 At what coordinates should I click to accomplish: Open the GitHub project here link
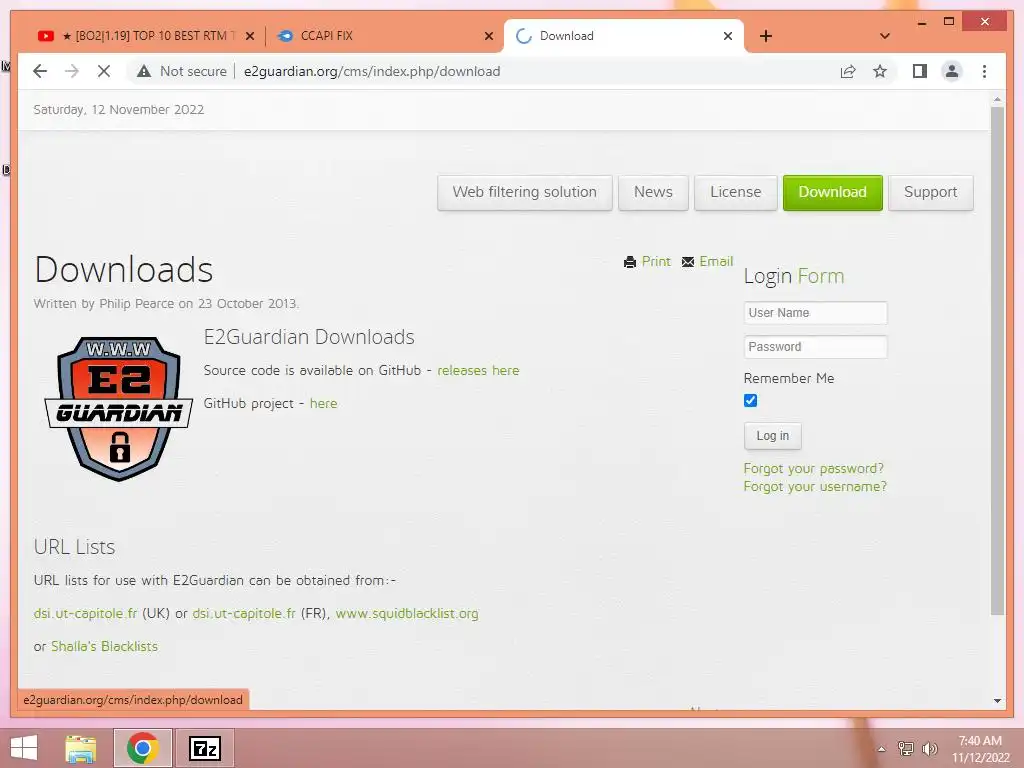point(323,404)
